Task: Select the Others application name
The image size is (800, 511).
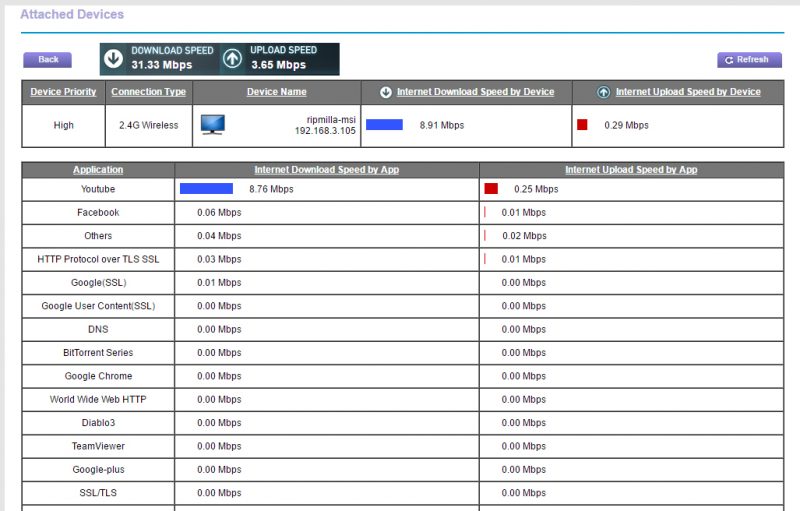Action: click(x=98, y=236)
